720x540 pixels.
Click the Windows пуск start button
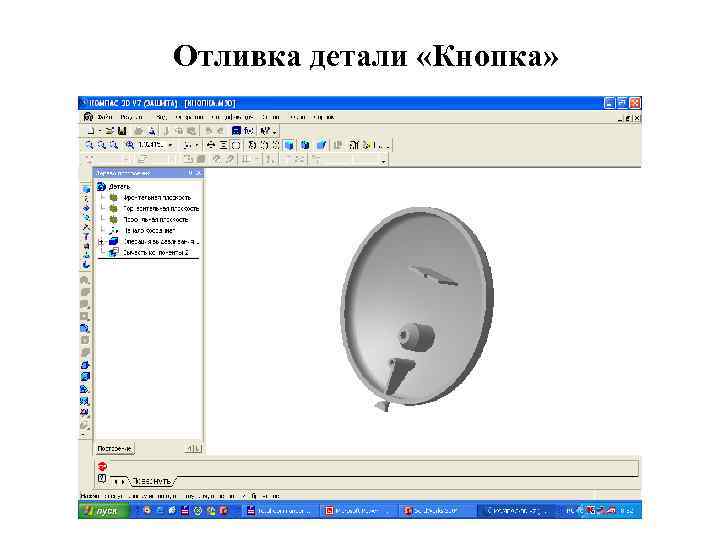[x=103, y=510]
